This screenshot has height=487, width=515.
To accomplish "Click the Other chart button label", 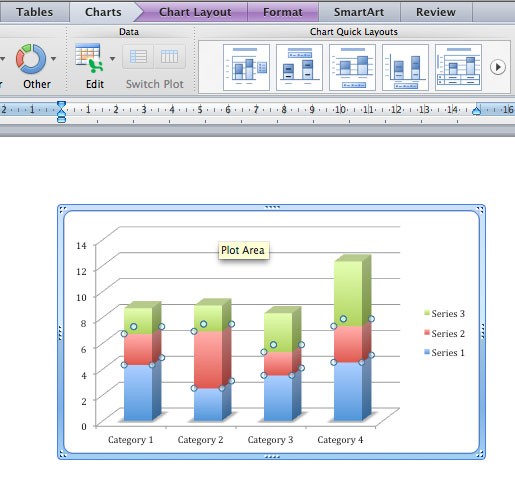I will tap(37, 84).
